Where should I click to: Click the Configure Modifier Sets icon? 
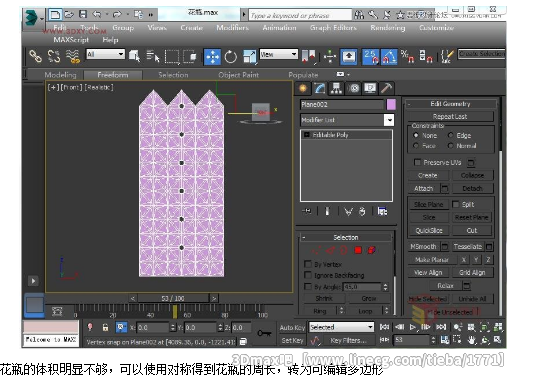point(382,211)
